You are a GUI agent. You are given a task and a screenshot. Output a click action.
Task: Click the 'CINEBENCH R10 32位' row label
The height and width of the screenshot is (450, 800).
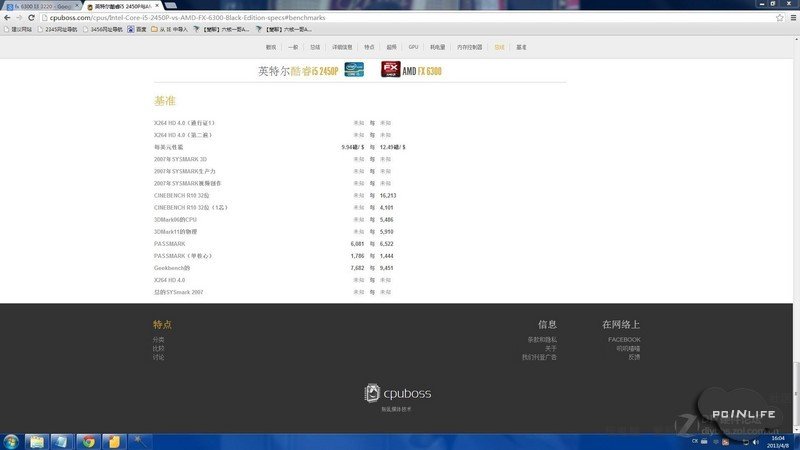coord(182,195)
